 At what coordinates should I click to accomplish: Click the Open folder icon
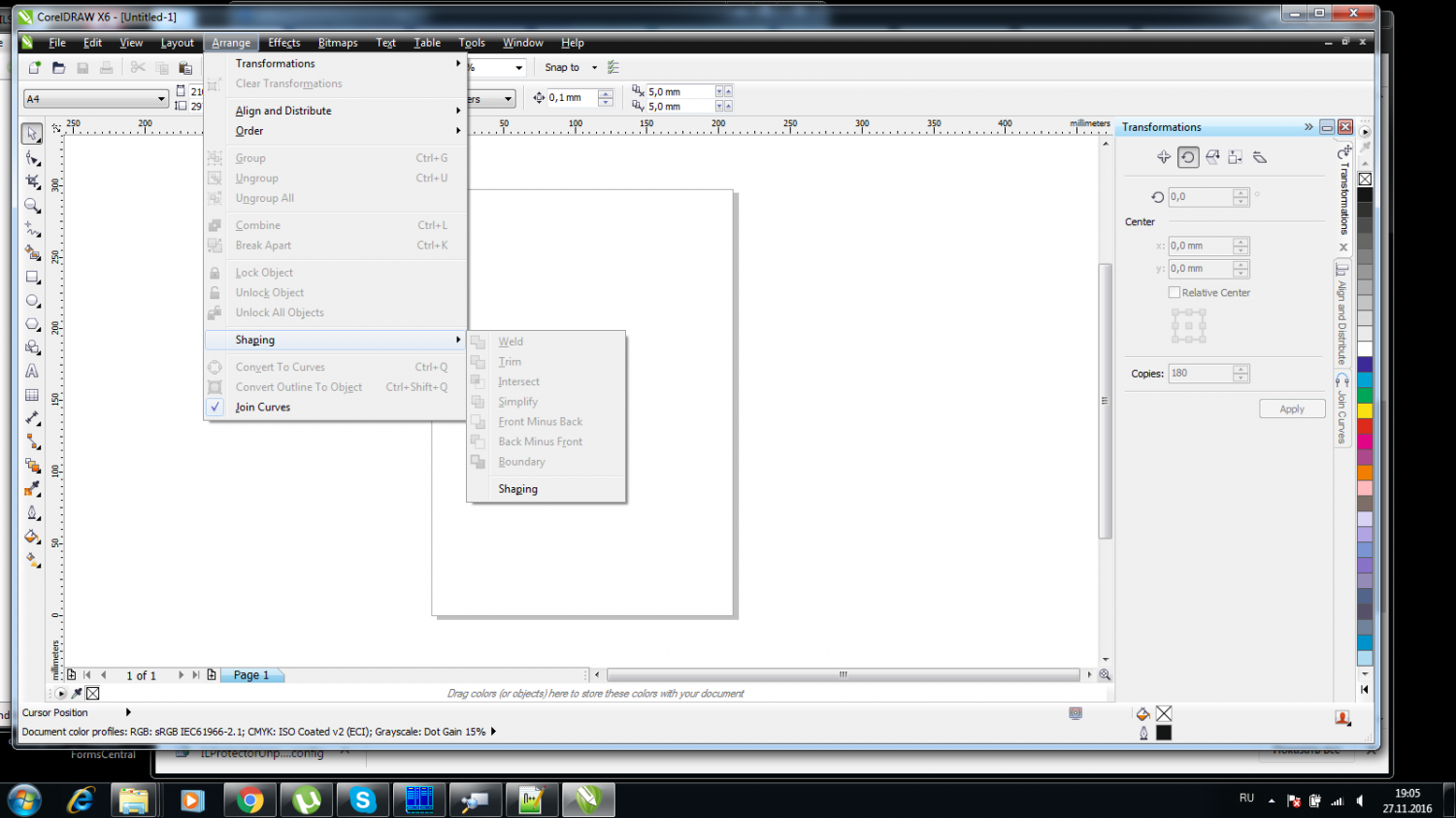coord(59,68)
